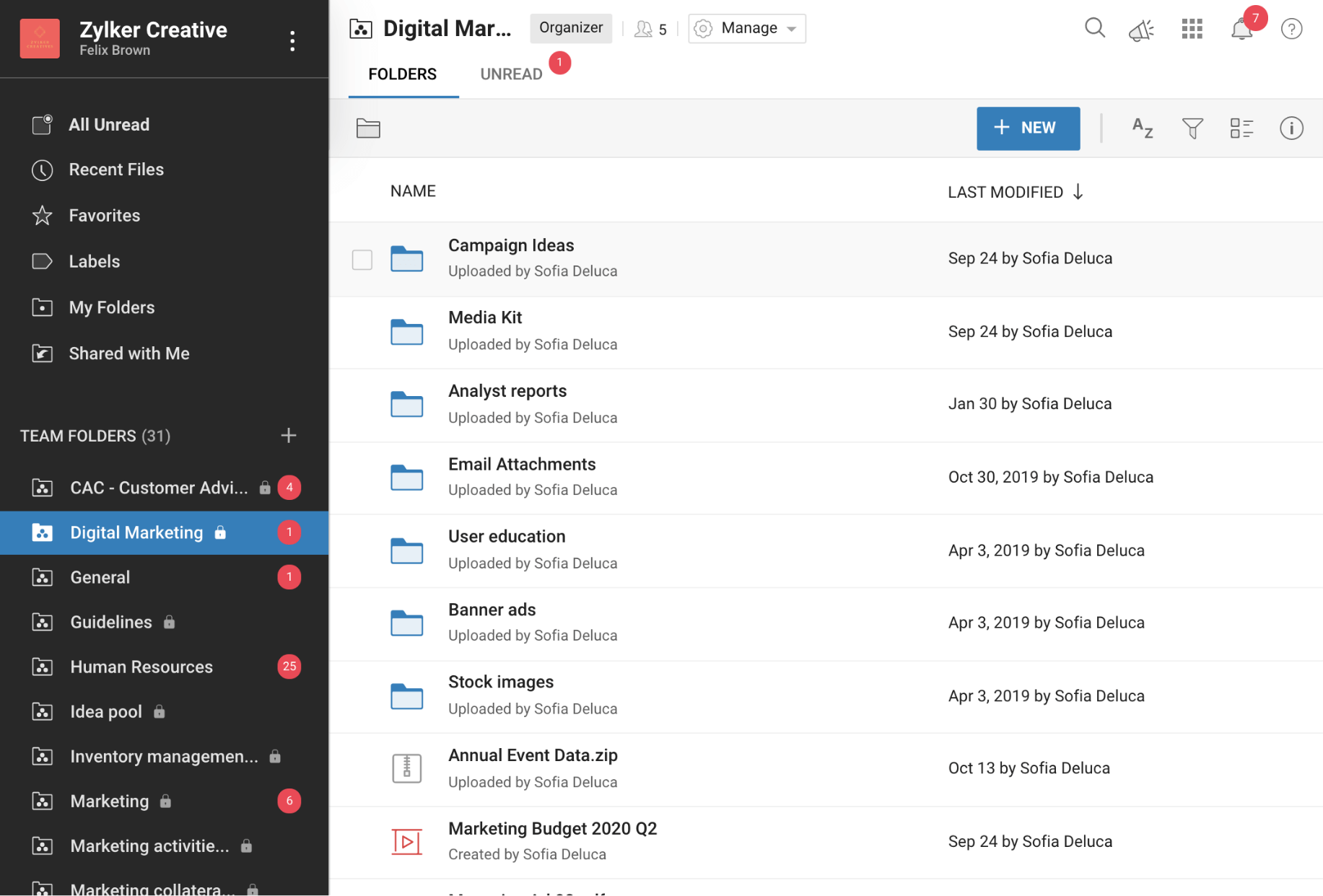Open Human Resources team folder
1323x896 pixels.
(x=141, y=667)
